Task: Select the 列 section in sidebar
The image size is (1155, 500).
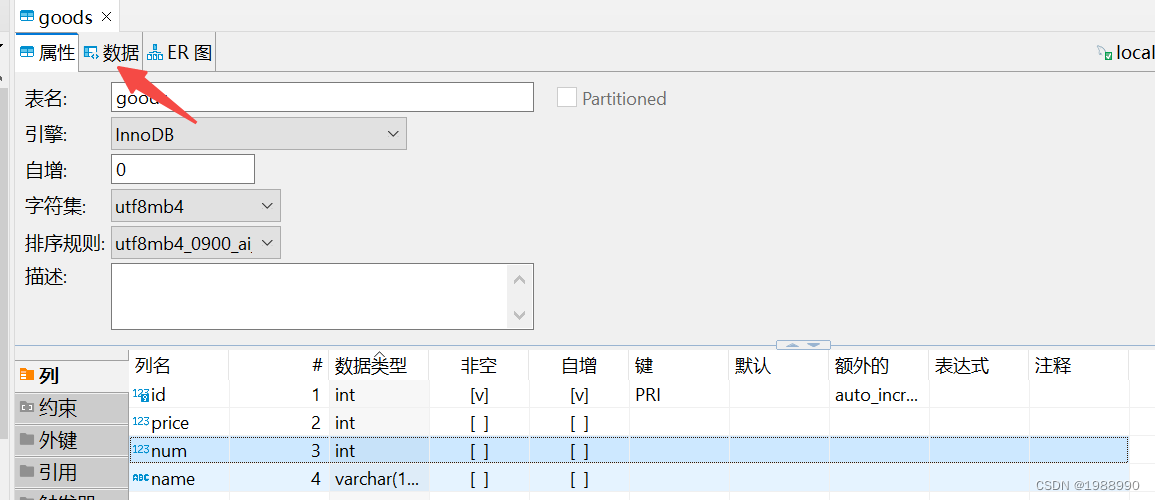Action: tap(71, 376)
